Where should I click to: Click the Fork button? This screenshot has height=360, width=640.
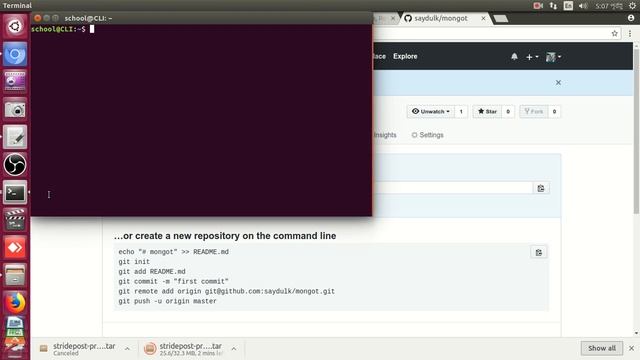pos(534,111)
